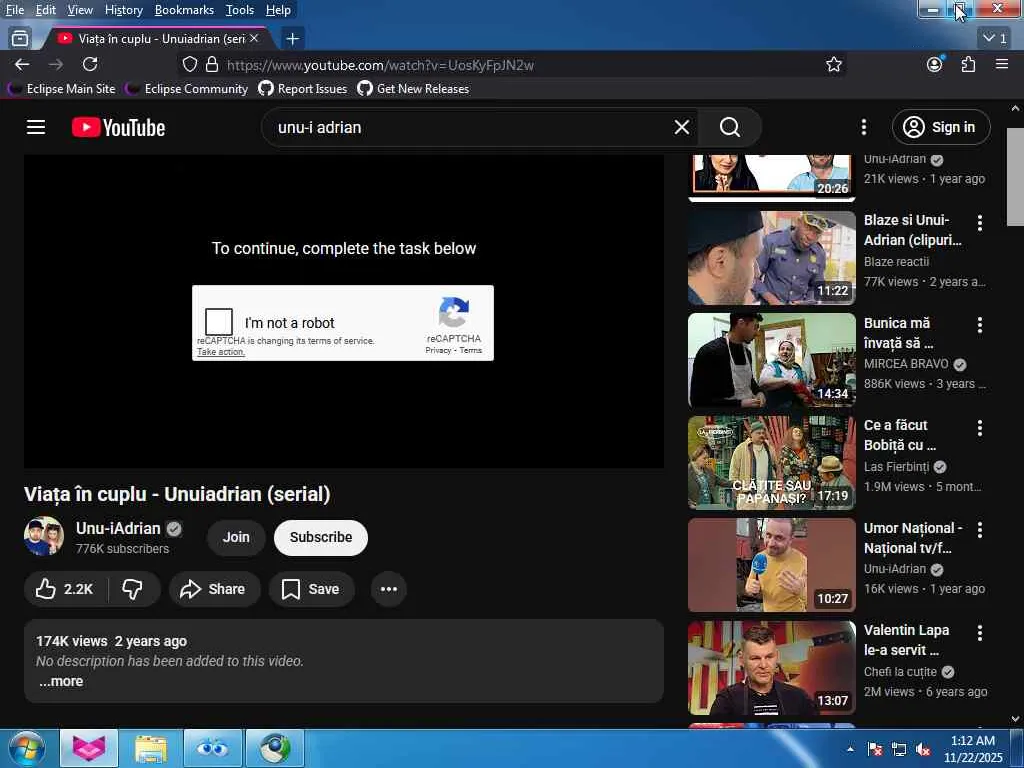Open options for Ce a făcut Bobiță video
Screen dimensions: 1024x768
tap(980, 428)
